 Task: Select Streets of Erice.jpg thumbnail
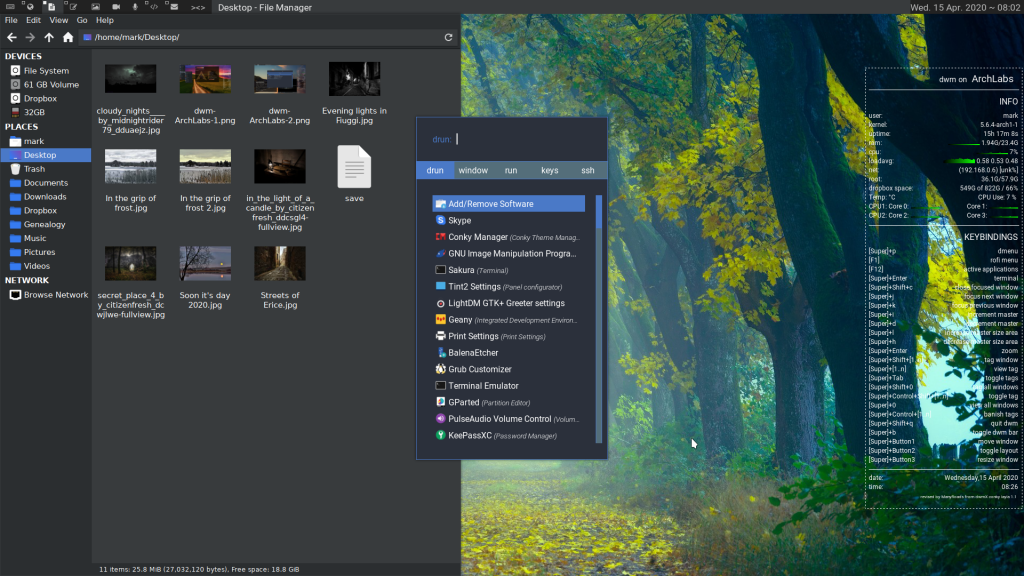click(x=280, y=263)
